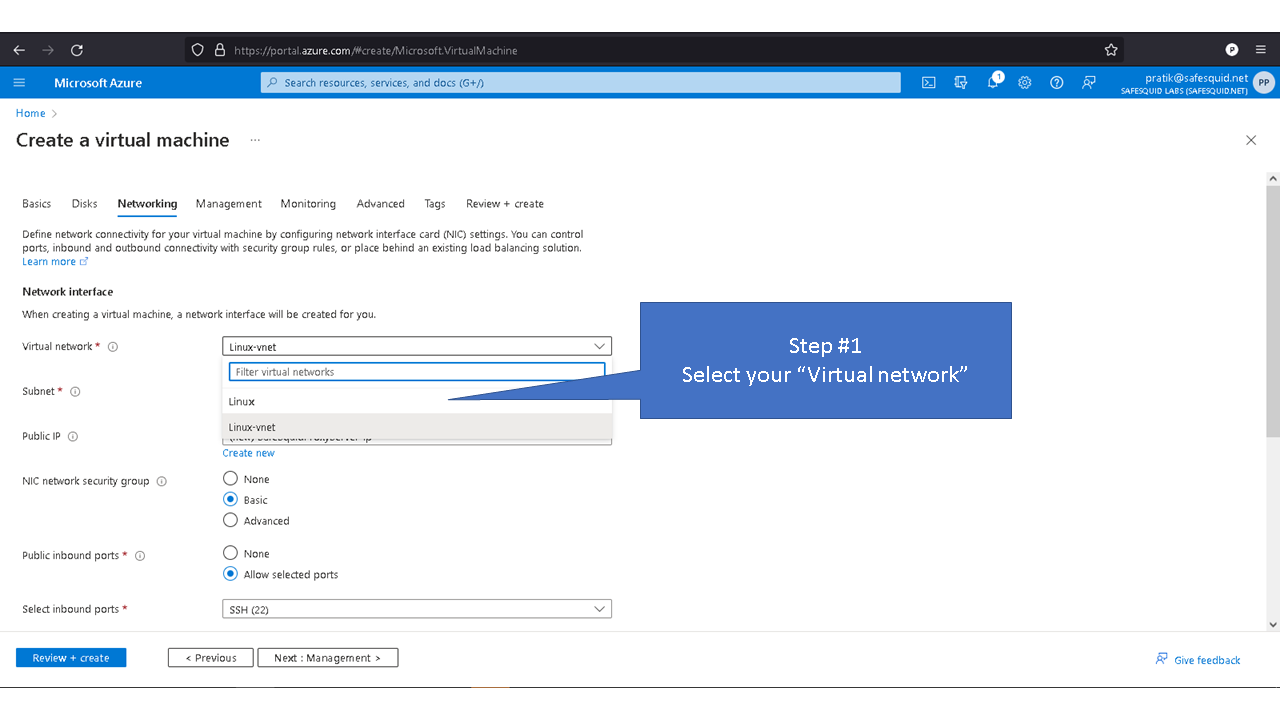Focus the Azure search resources box

(x=581, y=83)
